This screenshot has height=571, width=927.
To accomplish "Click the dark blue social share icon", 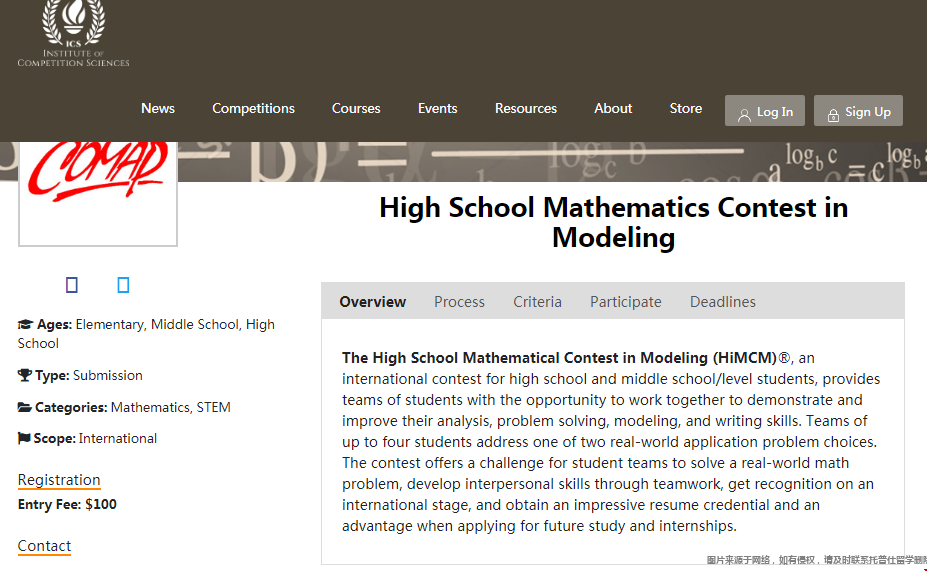I will point(72,285).
